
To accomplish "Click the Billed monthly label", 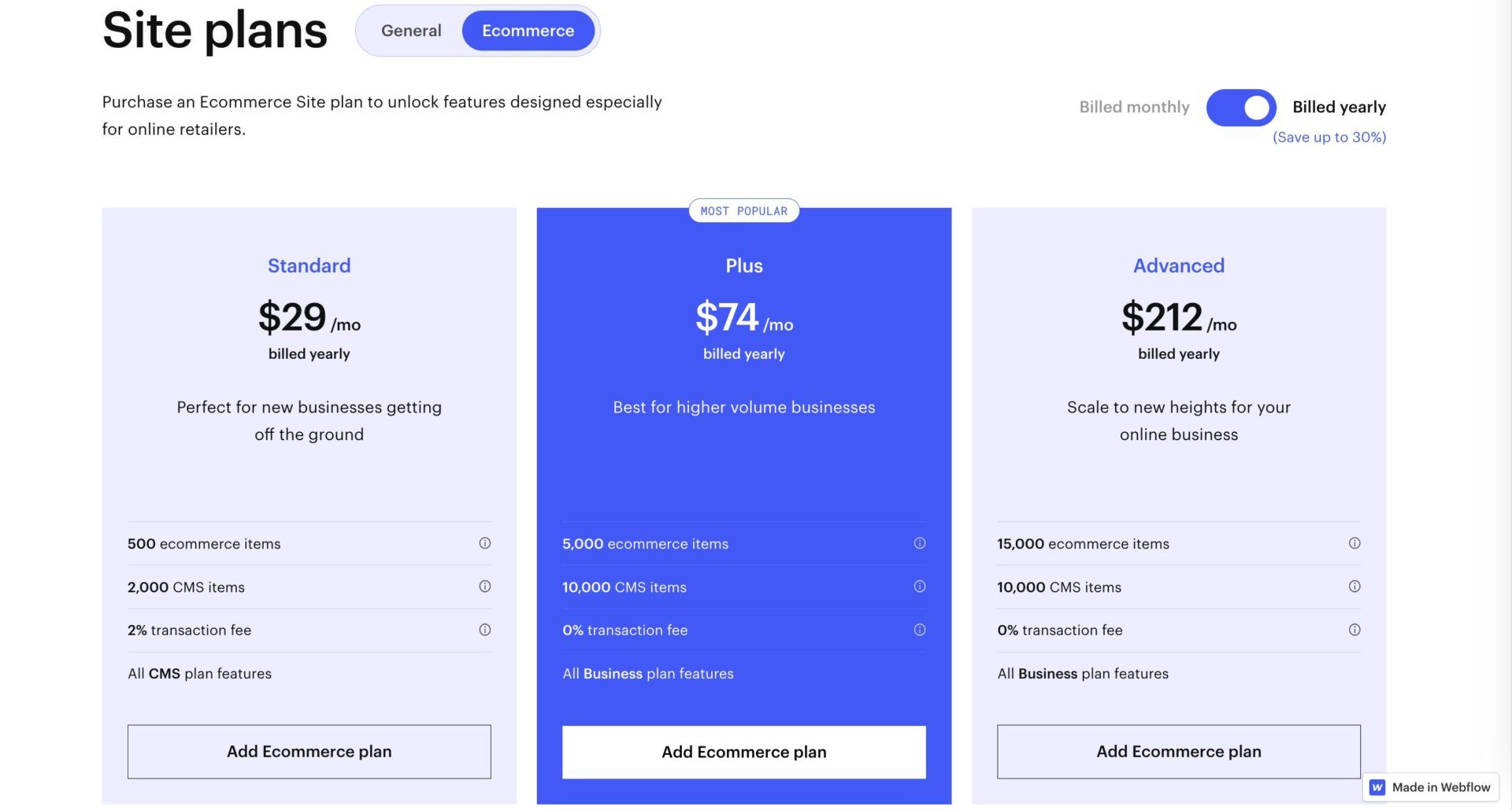I will [x=1134, y=107].
